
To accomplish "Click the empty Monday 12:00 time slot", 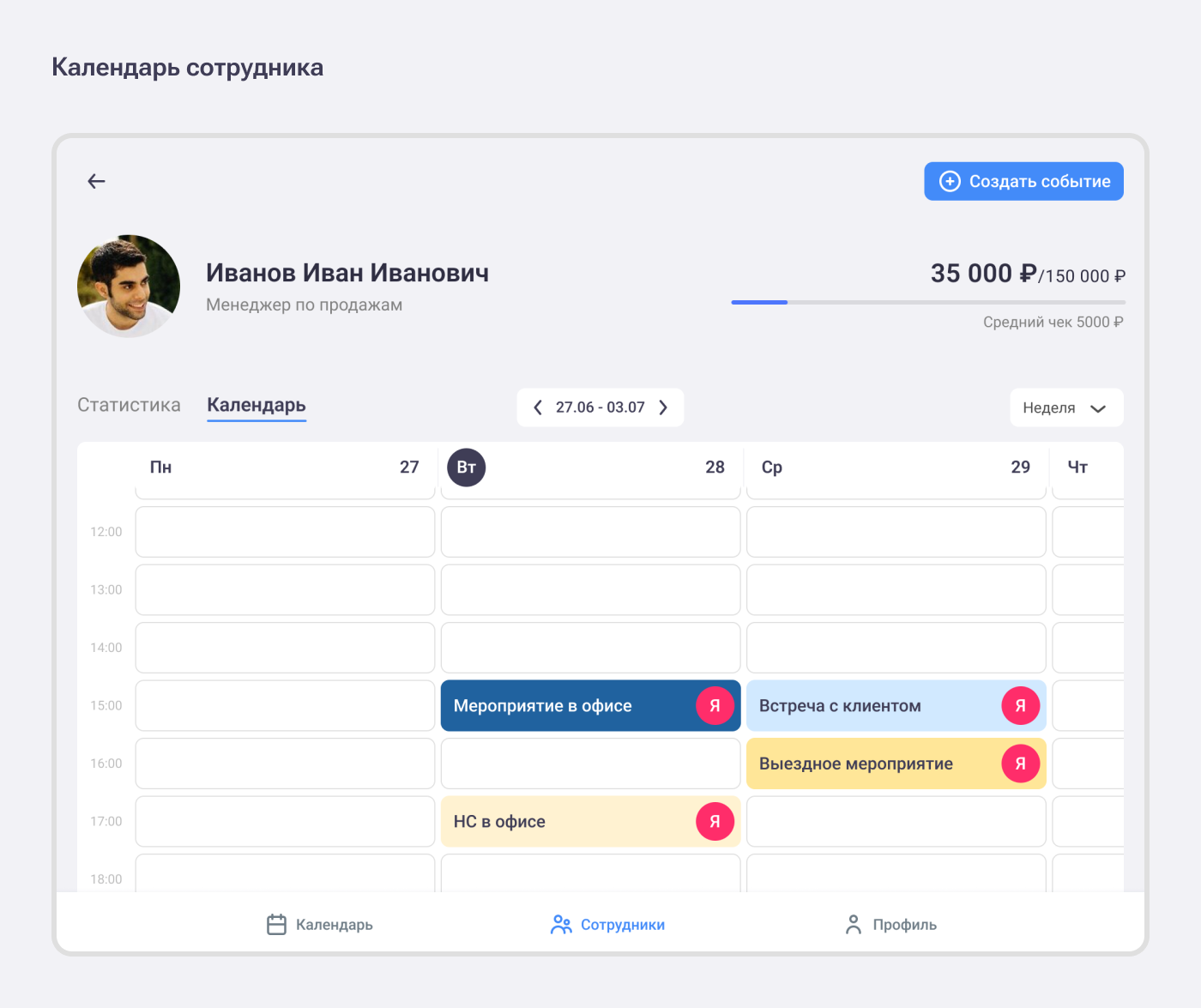I will click(285, 532).
